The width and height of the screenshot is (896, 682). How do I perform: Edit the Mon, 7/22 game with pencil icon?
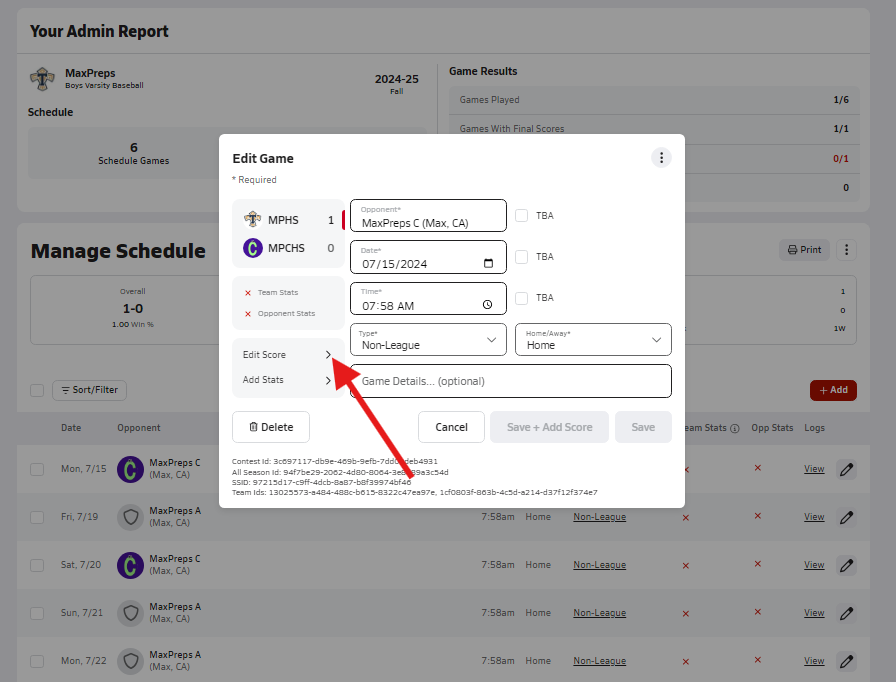point(846,661)
